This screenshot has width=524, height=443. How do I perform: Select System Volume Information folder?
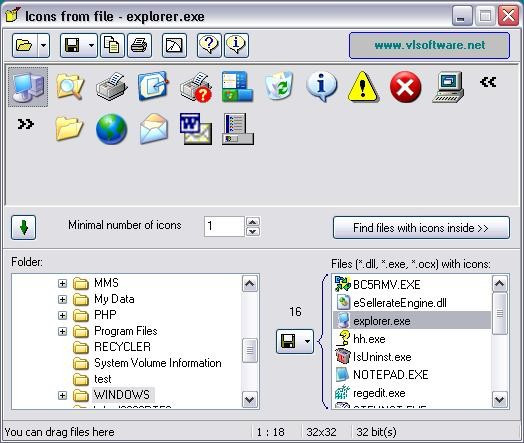[158, 363]
